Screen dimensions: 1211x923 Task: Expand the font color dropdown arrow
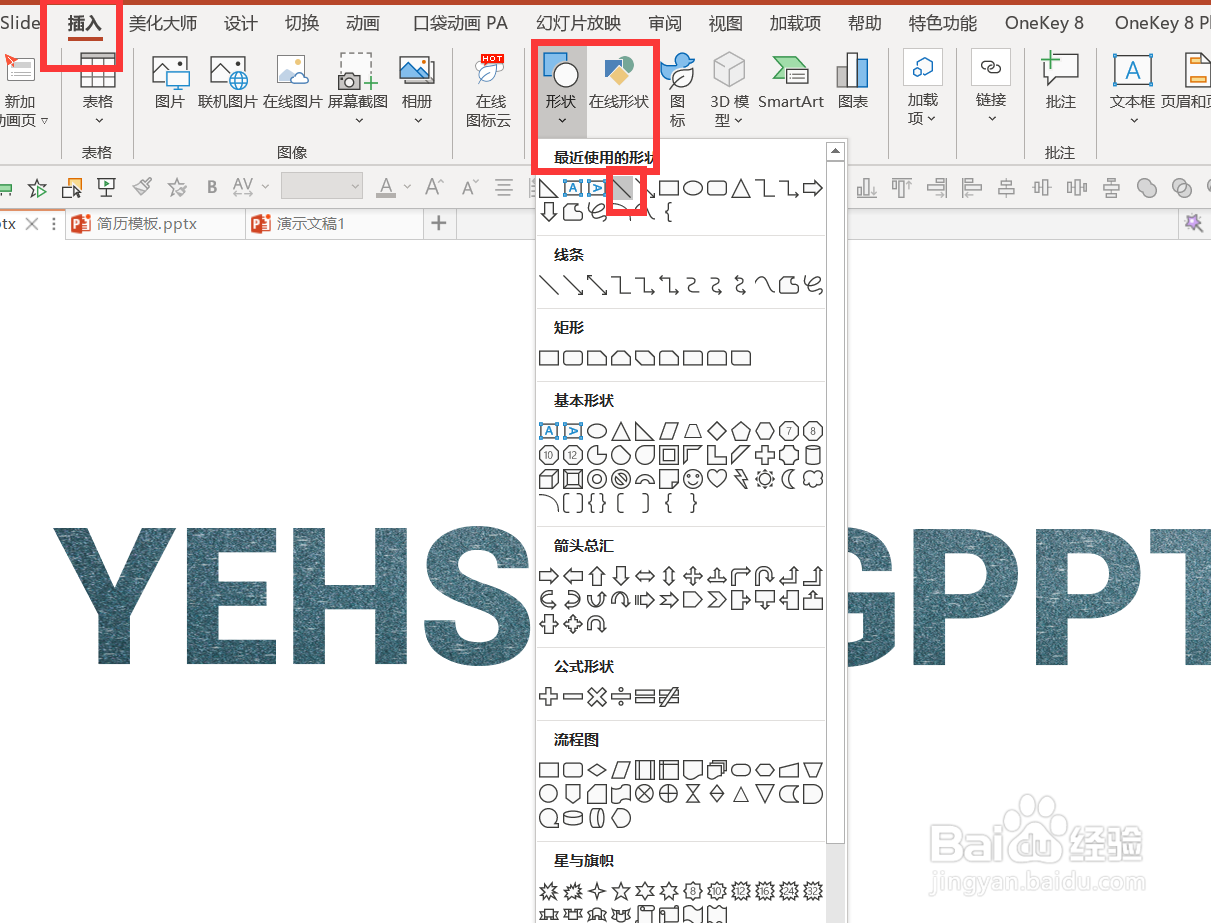407,187
